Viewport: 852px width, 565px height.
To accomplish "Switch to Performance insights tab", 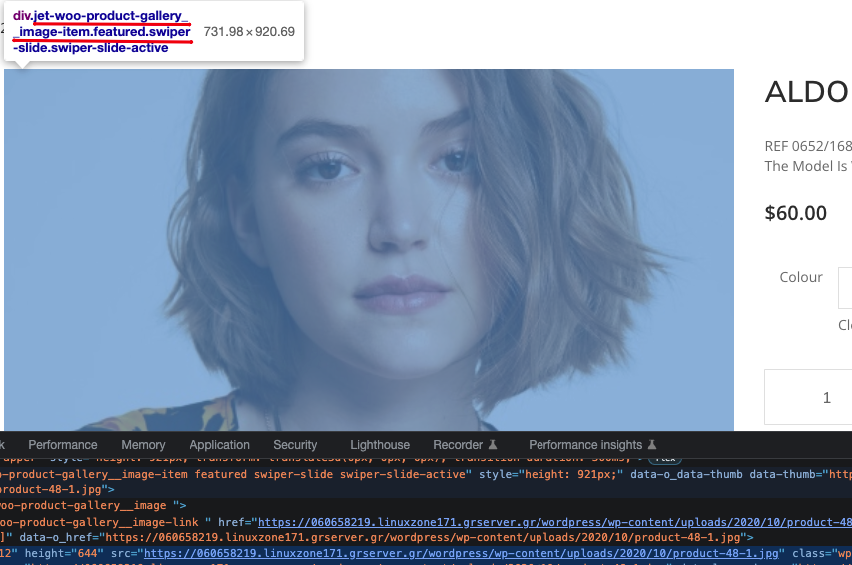I will tap(593, 445).
